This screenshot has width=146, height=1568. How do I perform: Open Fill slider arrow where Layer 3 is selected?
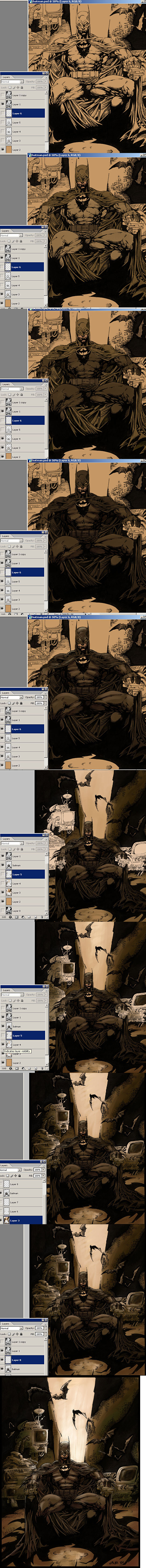(43, 1175)
